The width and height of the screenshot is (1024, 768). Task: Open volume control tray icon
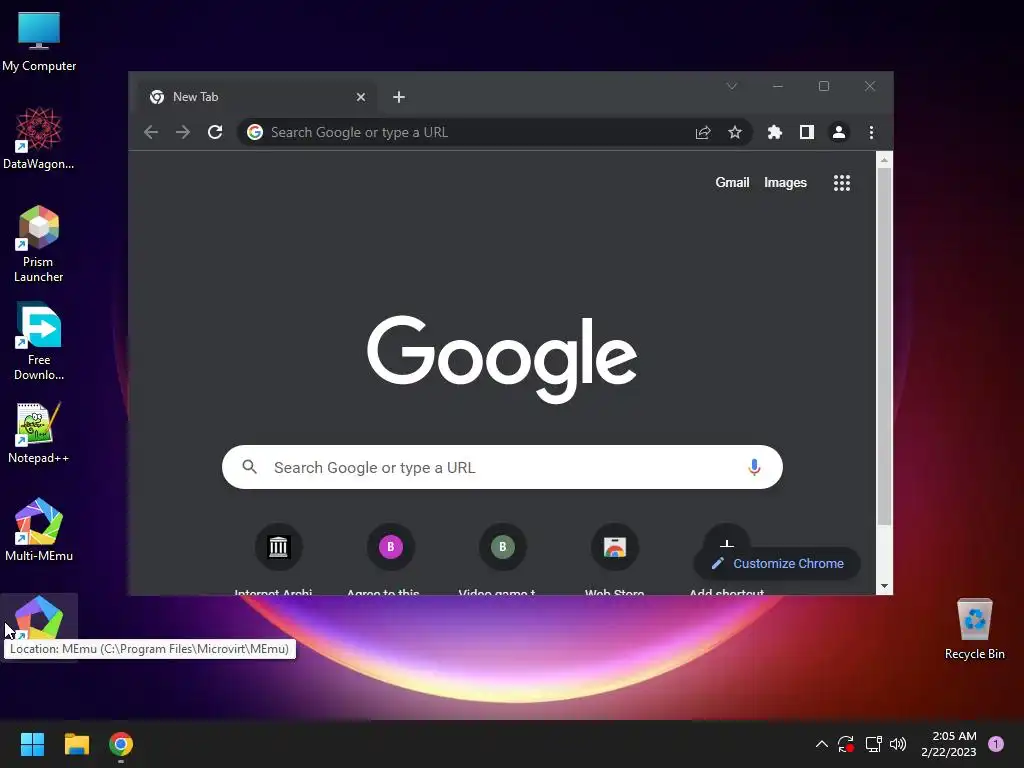click(x=898, y=744)
